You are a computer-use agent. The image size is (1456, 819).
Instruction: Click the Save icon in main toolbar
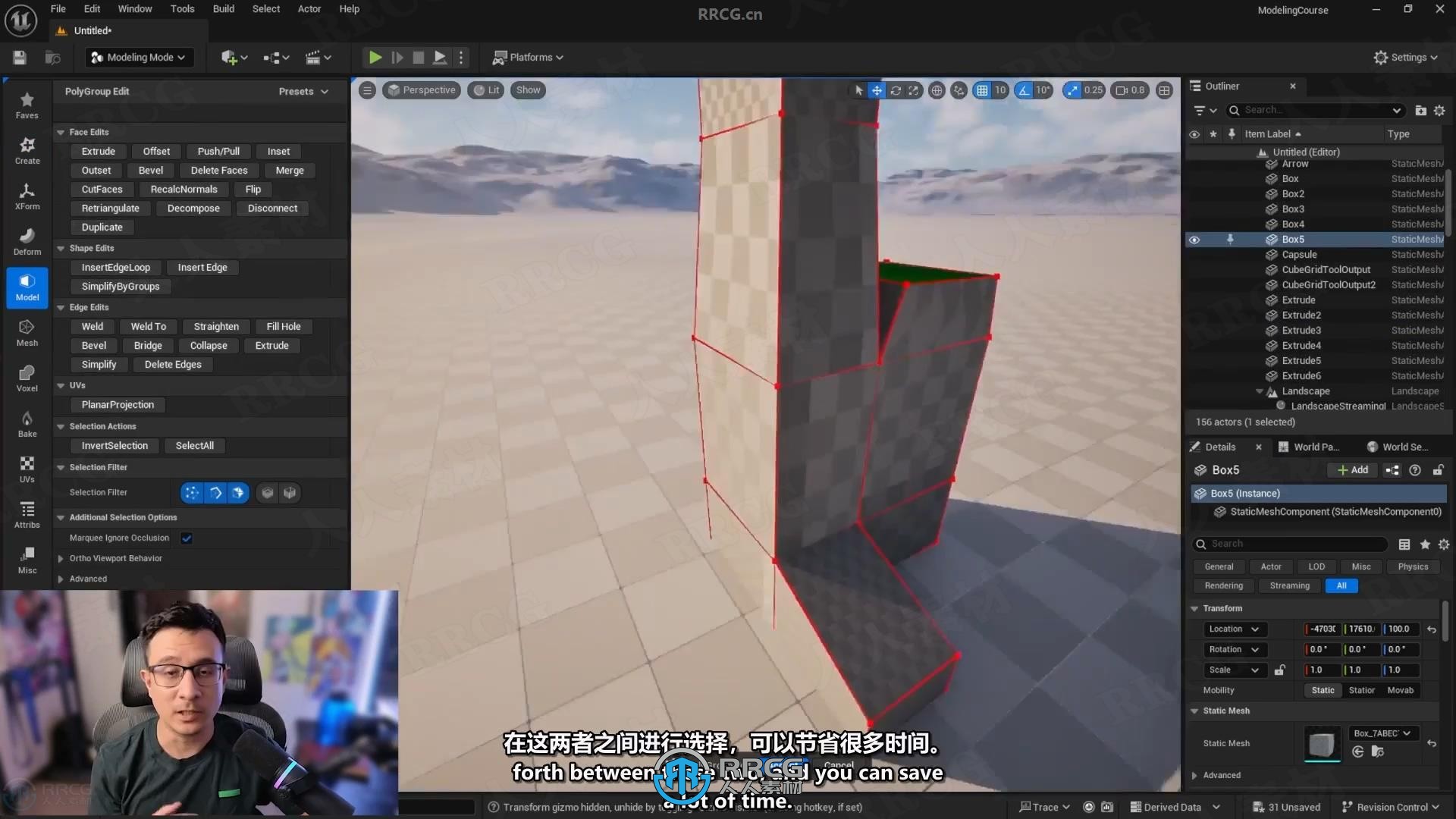20,58
